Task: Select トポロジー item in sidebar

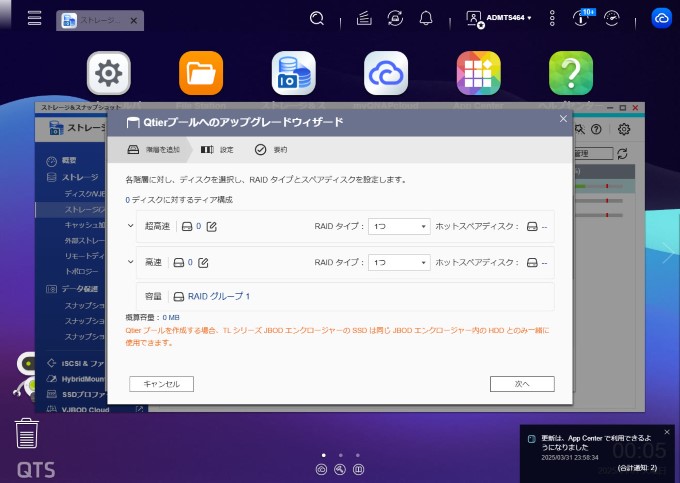Action: [82, 271]
